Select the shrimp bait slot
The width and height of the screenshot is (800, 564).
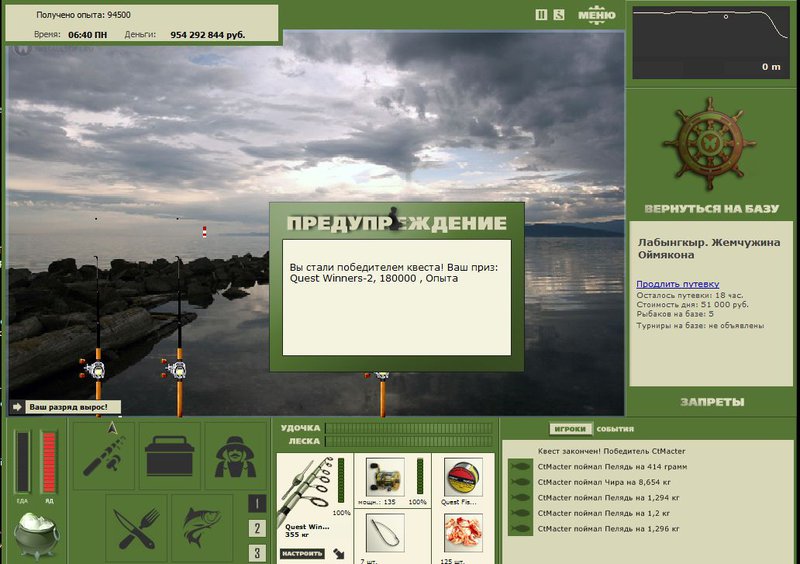coord(463,533)
